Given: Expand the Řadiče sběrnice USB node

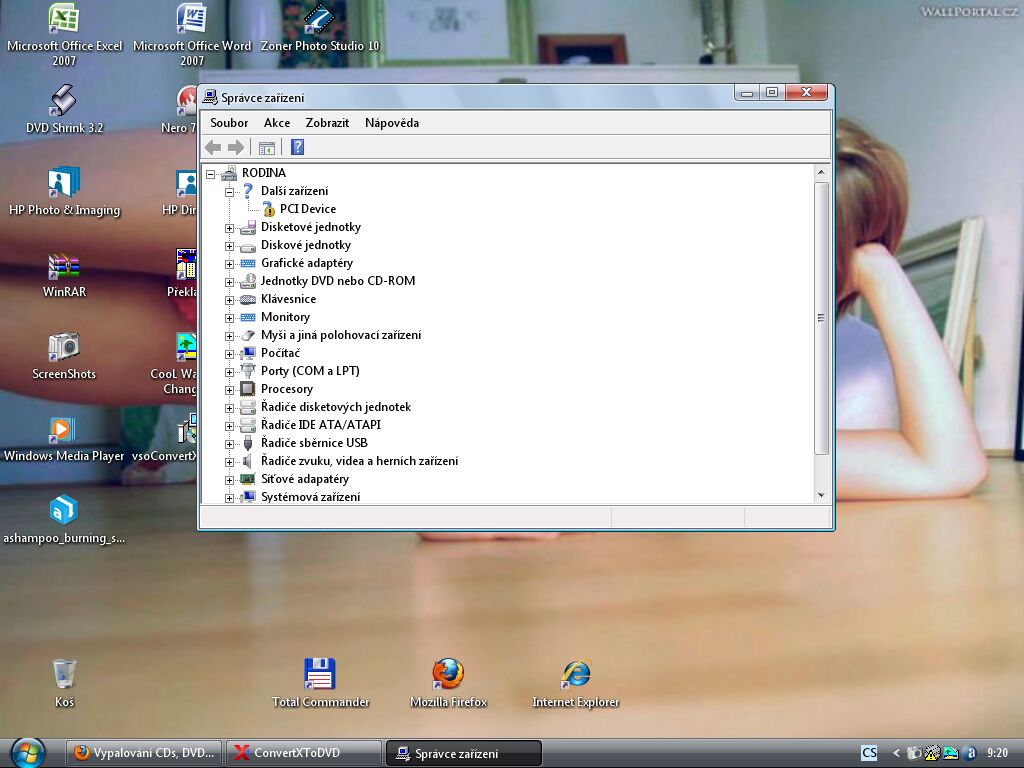Looking at the screenshot, I should pos(229,444).
